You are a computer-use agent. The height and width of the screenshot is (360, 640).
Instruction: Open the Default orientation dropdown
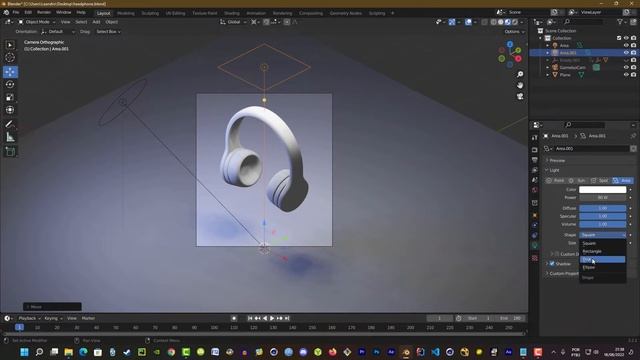[58, 31]
